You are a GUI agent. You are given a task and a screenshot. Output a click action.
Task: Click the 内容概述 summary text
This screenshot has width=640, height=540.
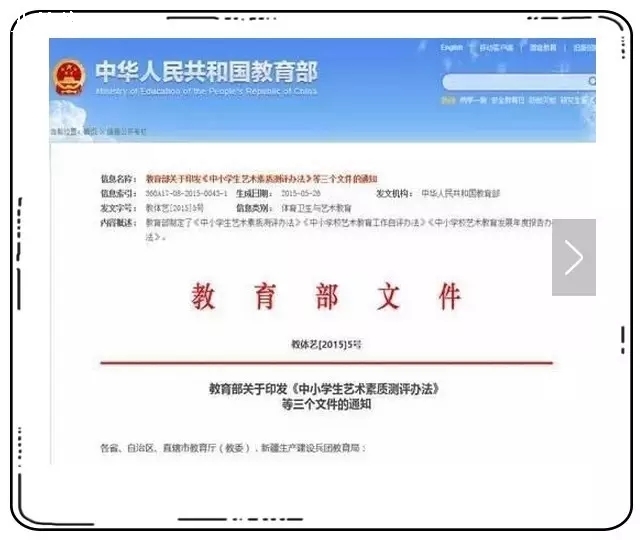tap(349, 229)
